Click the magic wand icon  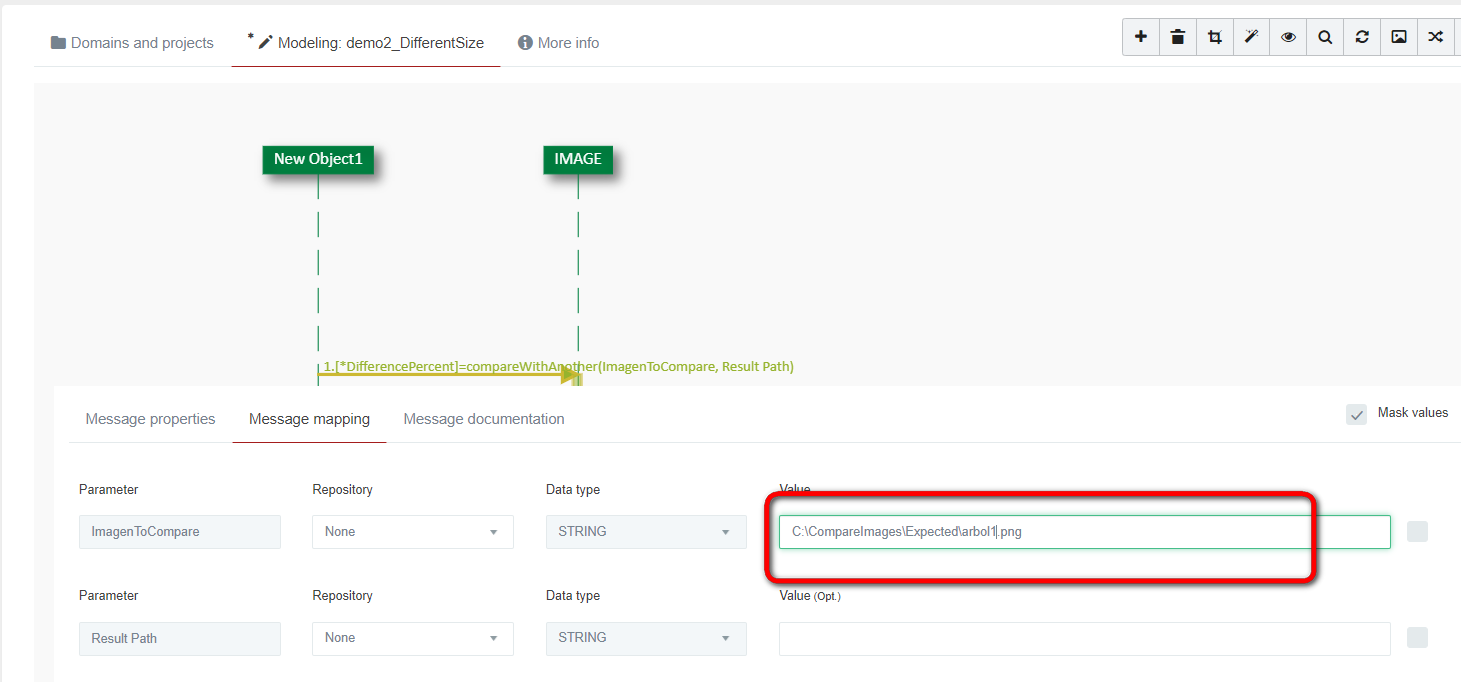1251,37
